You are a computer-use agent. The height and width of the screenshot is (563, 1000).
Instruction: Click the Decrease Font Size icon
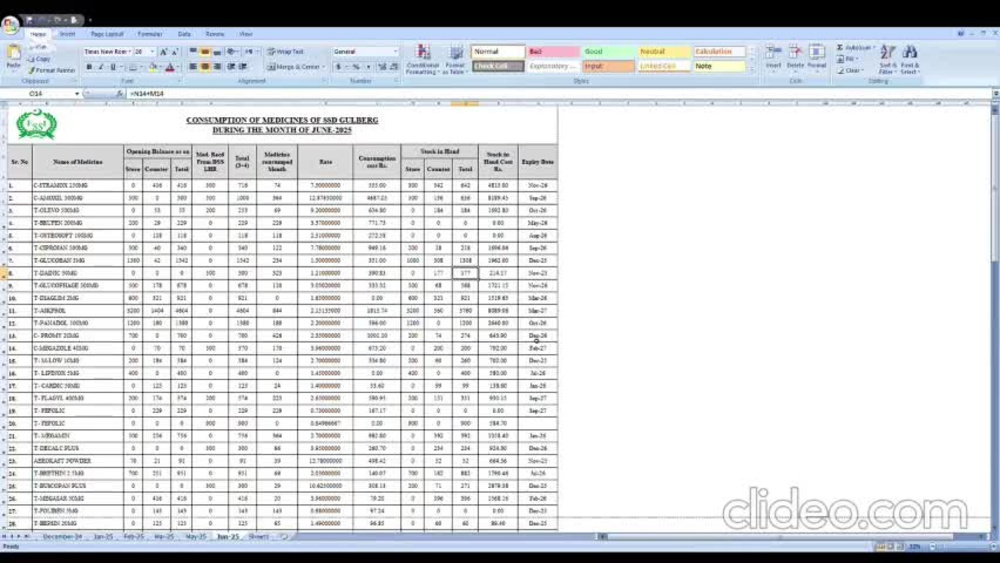click(x=174, y=52)
